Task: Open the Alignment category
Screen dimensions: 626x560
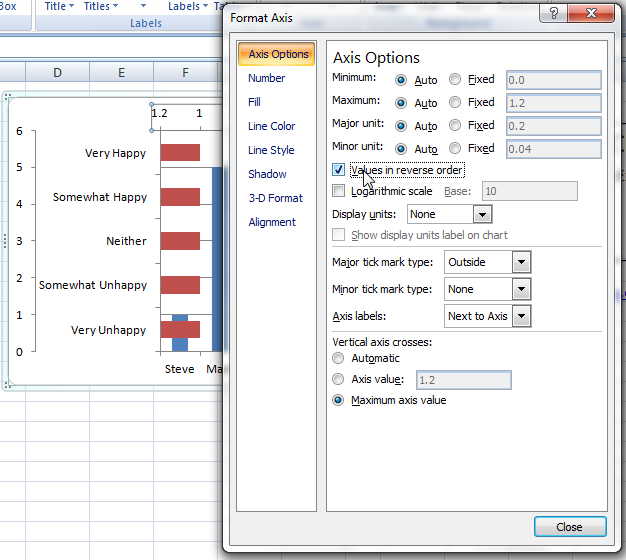Action: [272, 222]
